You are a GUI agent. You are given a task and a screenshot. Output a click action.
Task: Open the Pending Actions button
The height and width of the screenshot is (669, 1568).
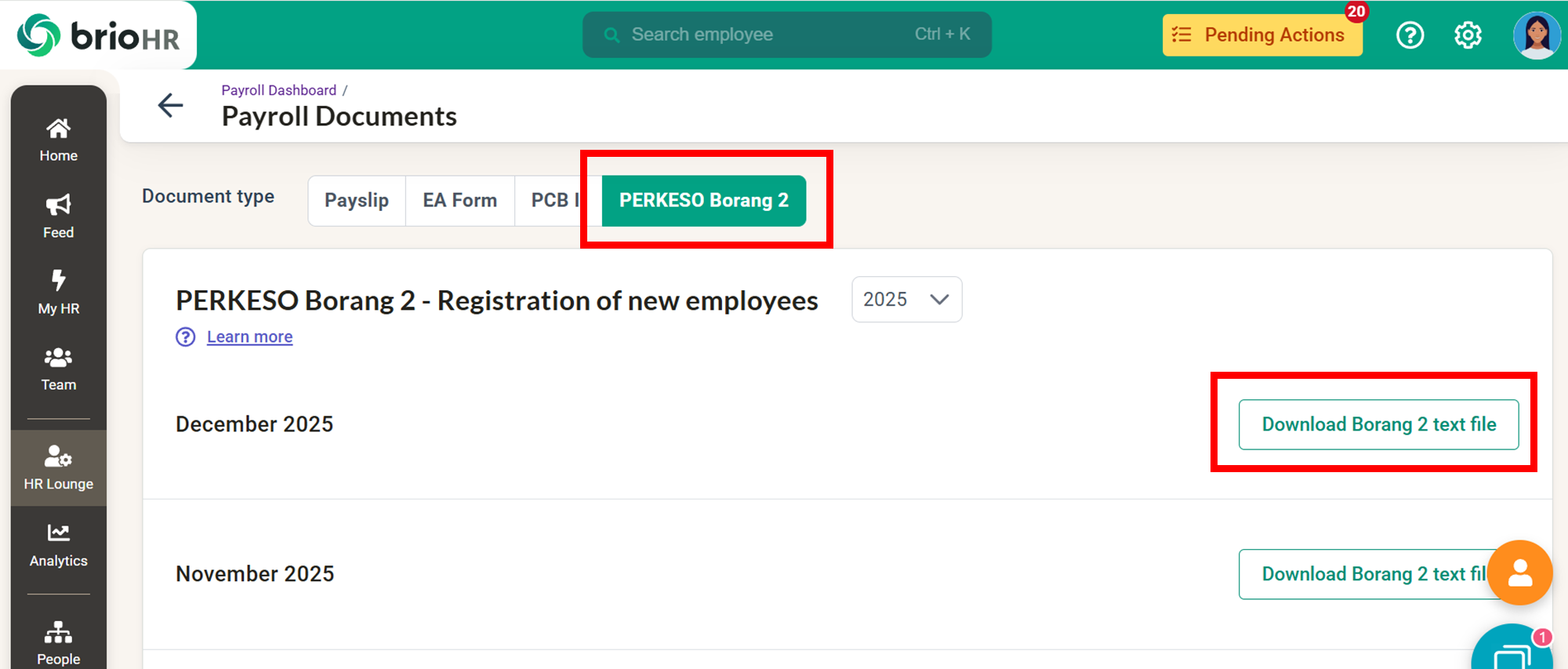[1262, 35]
